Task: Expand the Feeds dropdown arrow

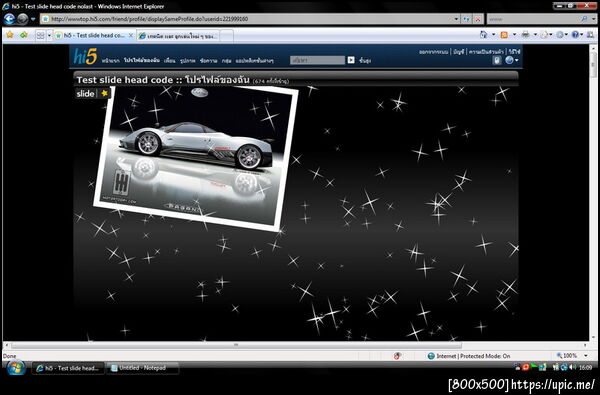Action: pyautogui.click(x=514, y=35)
